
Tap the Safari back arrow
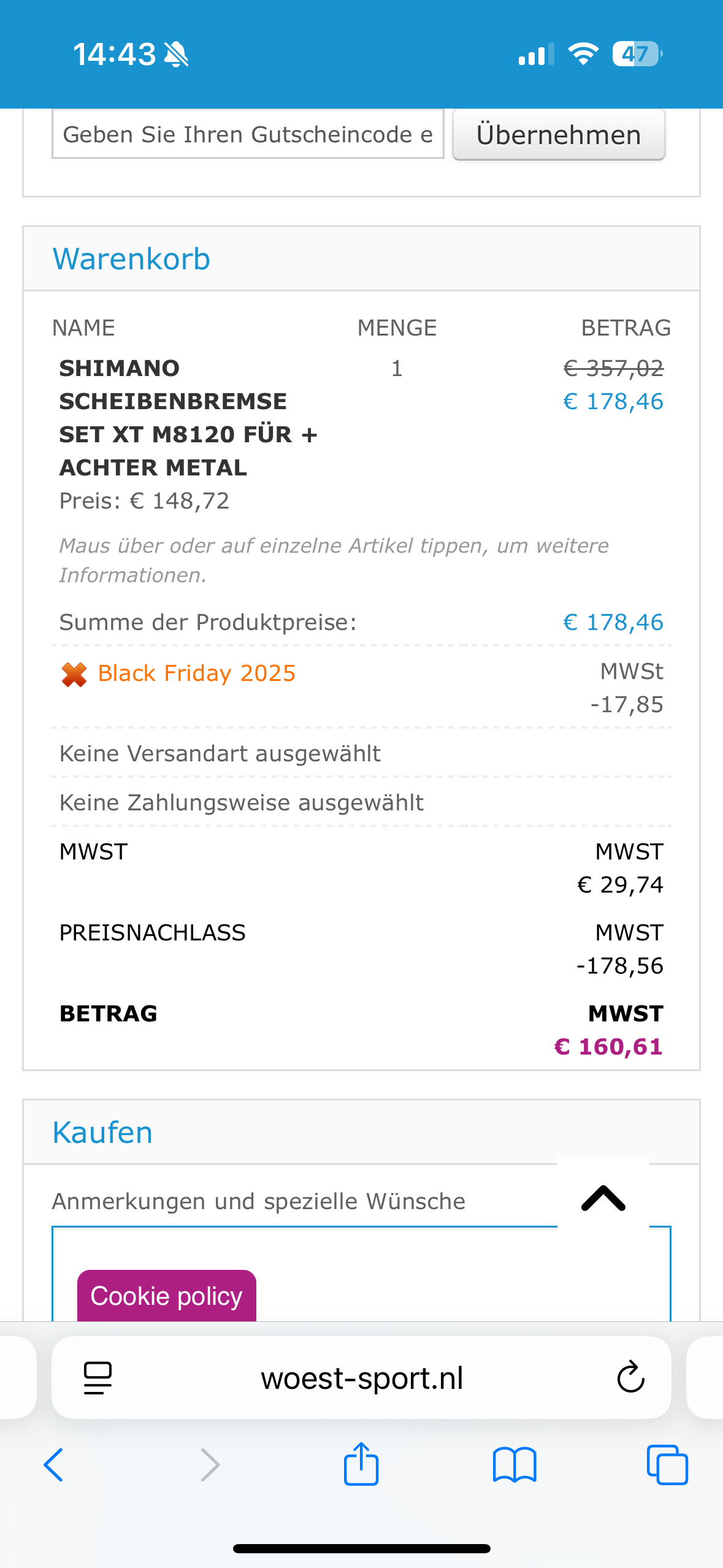(x=54, y=1465)
